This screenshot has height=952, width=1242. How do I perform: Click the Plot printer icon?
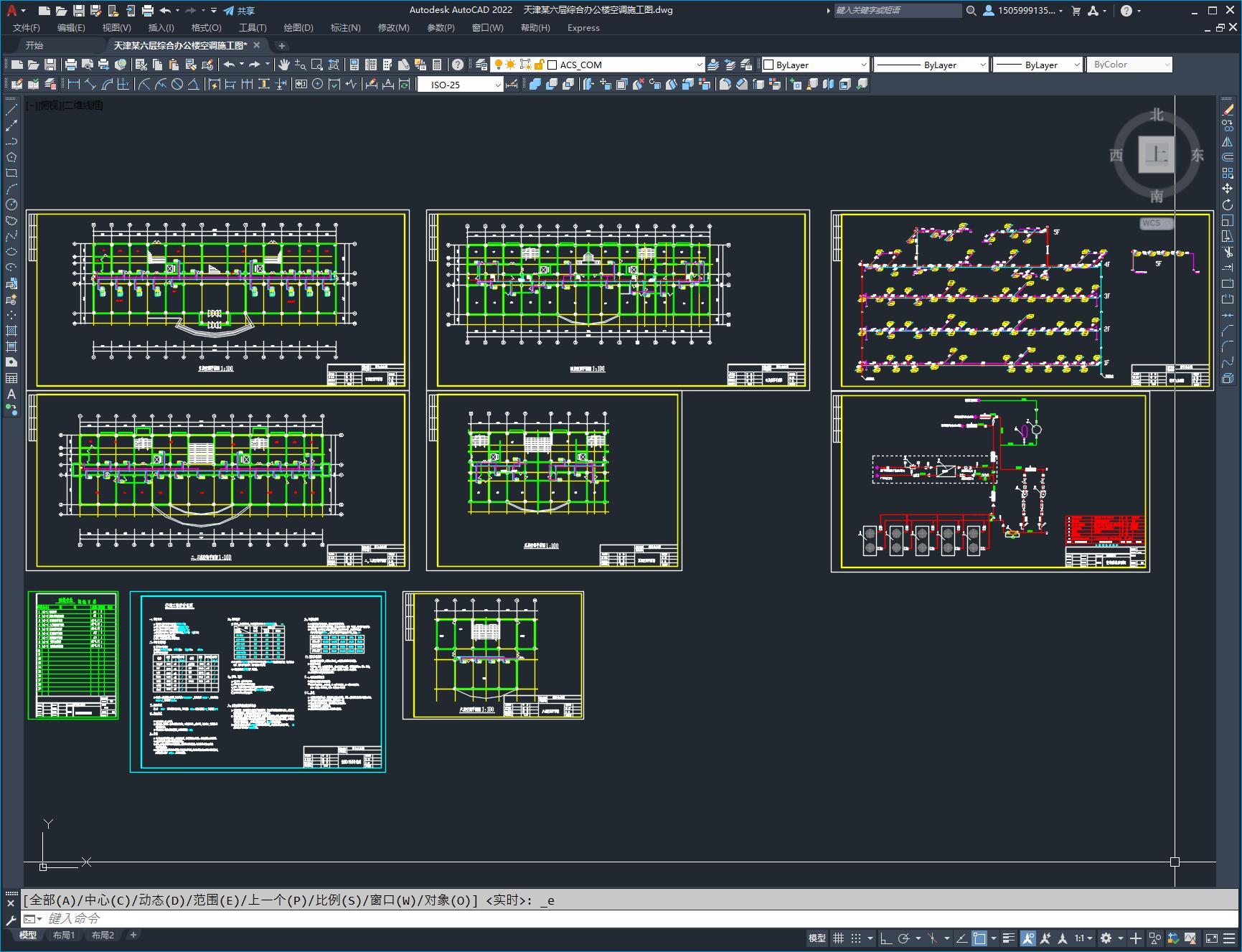[71, 65]
